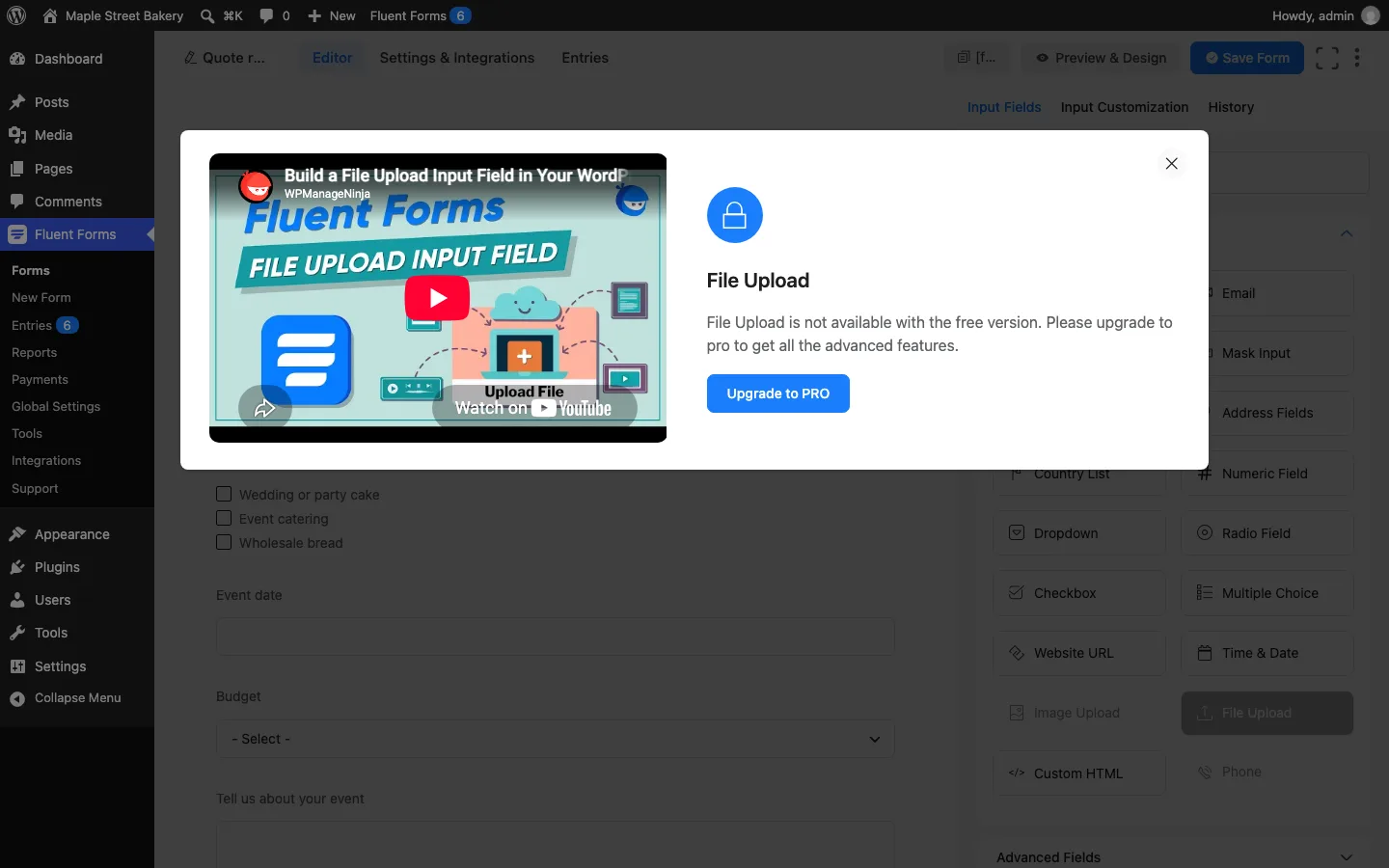This screenshot has height=868, width=1389.
Task: Open Global Settings submenu link
Action: [x=56, y=407]
